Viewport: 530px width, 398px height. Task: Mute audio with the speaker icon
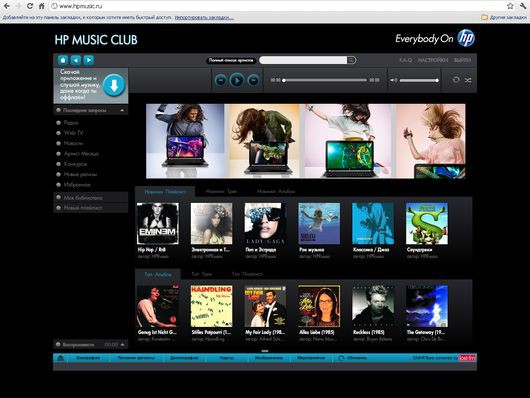point(393,80)
